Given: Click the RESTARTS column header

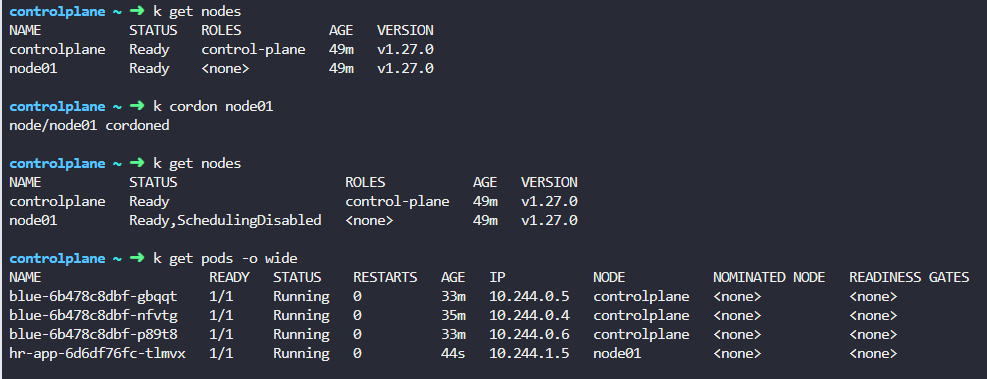Looking at the screenshot, I should tap(385, 277).
